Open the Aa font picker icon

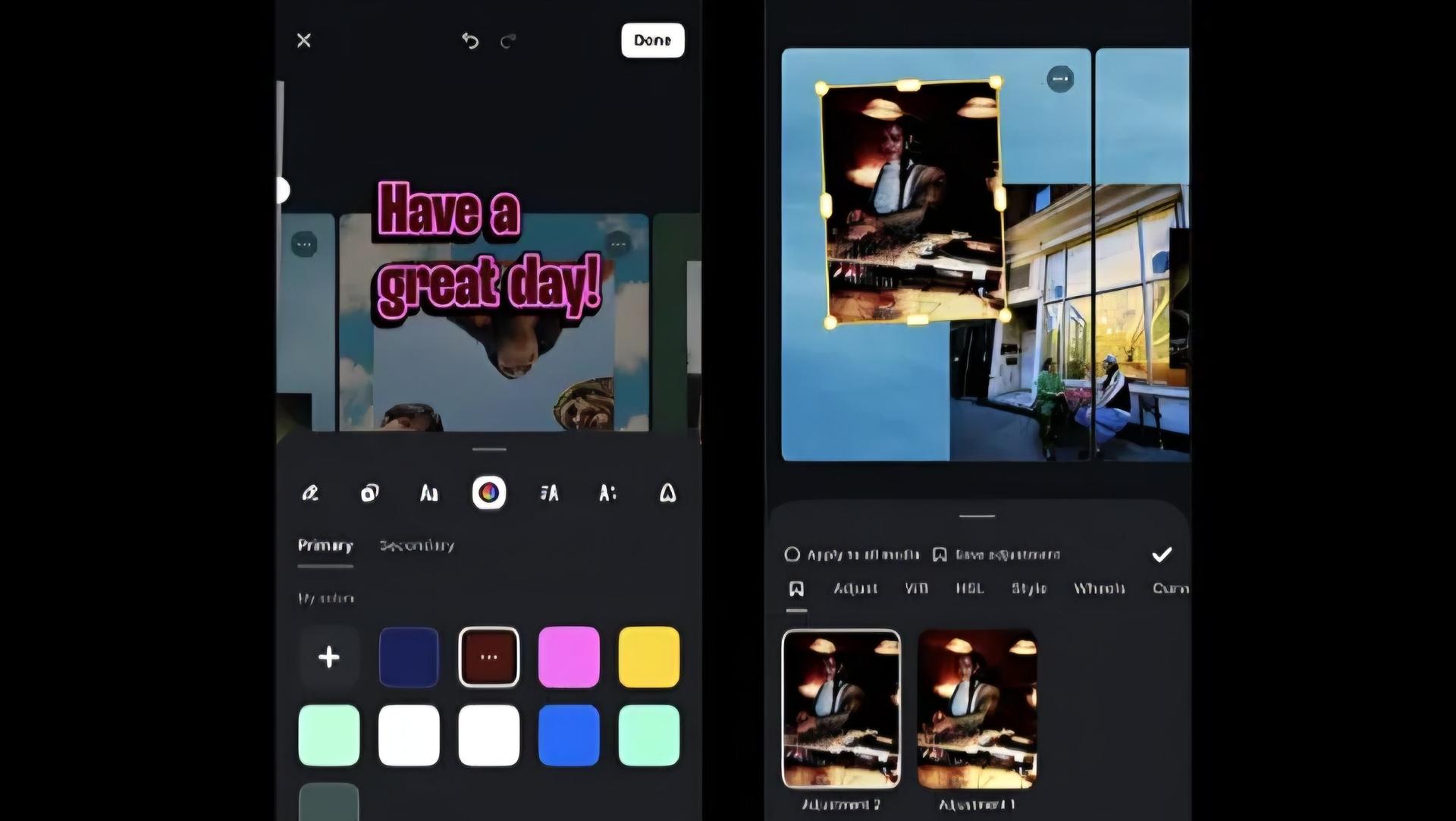429,493
